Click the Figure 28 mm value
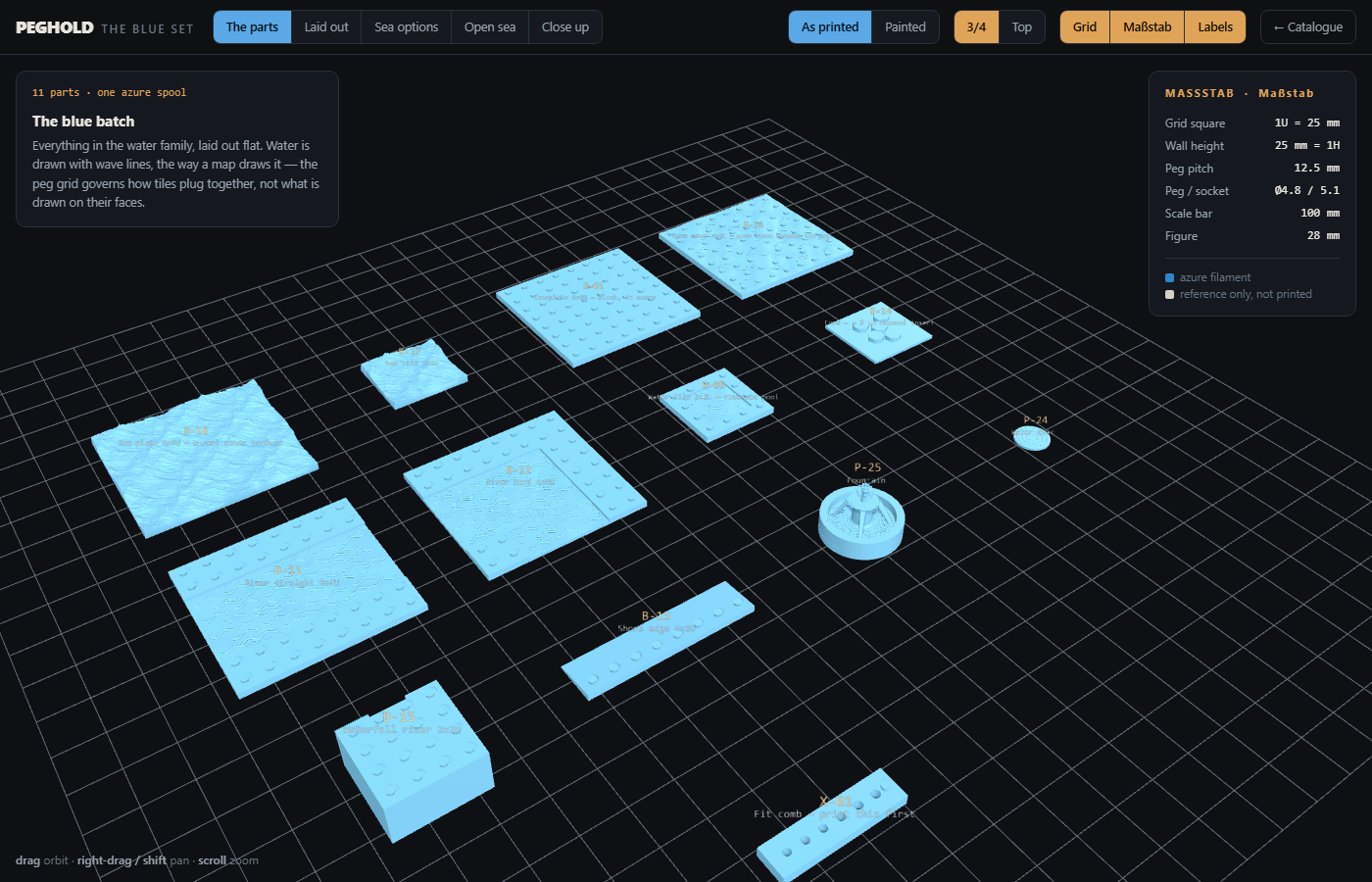The height and width of the screenshot is (882, 1372). point(1323,235)
